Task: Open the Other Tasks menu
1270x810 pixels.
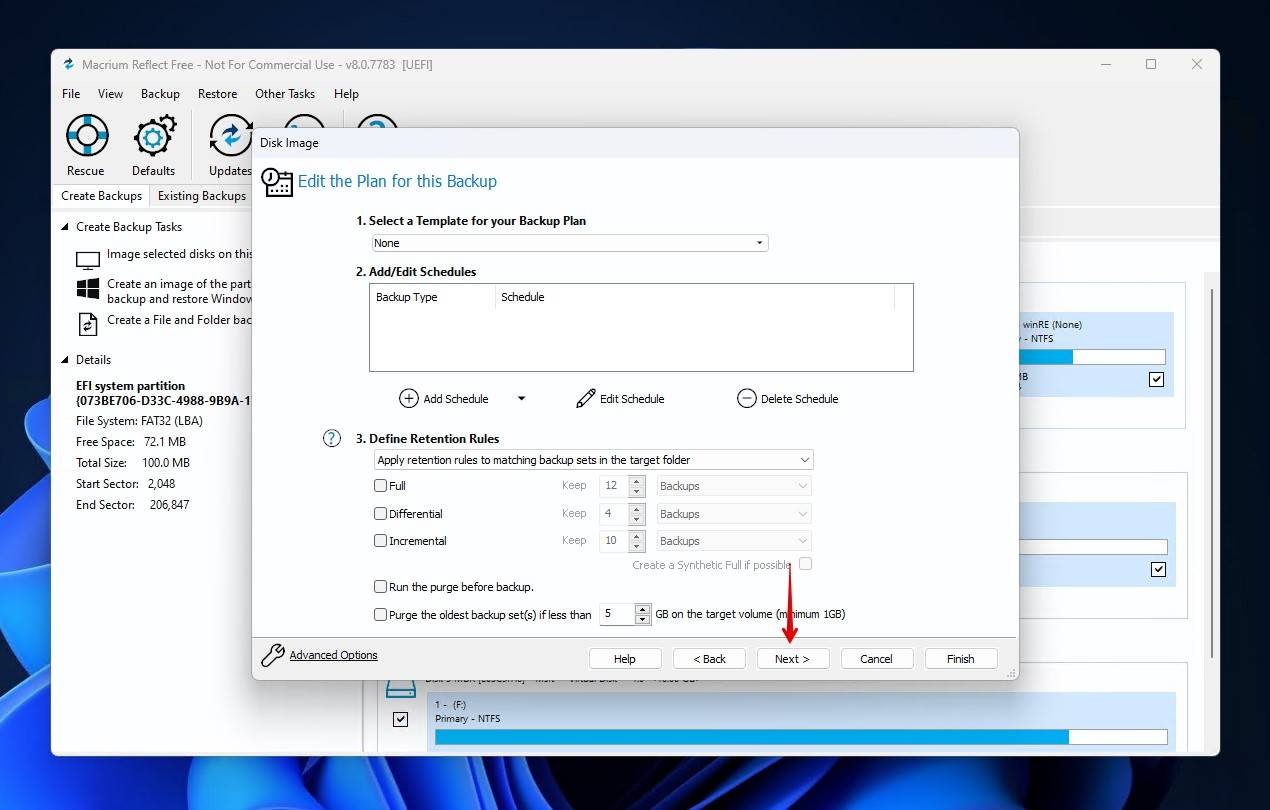Action: click(x=285, y=94)
